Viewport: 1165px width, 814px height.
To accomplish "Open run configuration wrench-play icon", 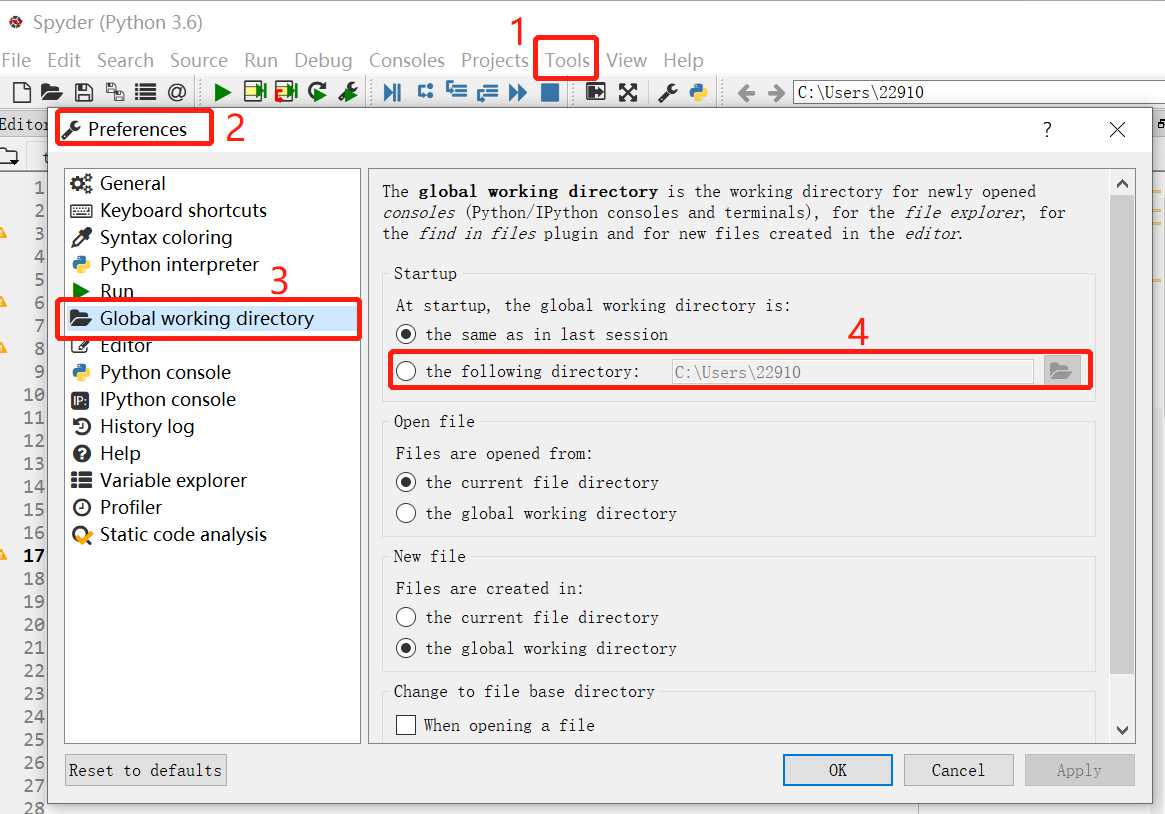I will [348, 92].
